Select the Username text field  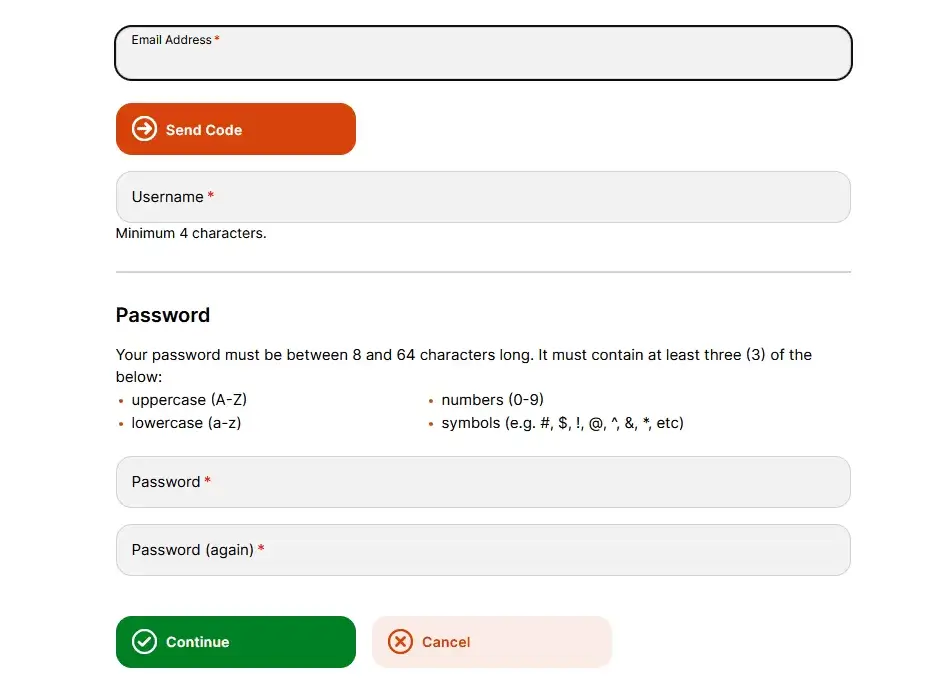pyautogui.click(x=483, y=197)
